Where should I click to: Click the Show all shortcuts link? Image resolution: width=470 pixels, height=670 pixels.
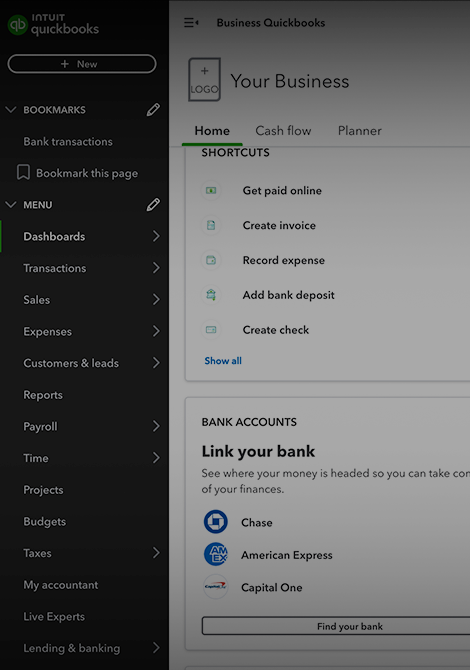(x=223, y=361)
